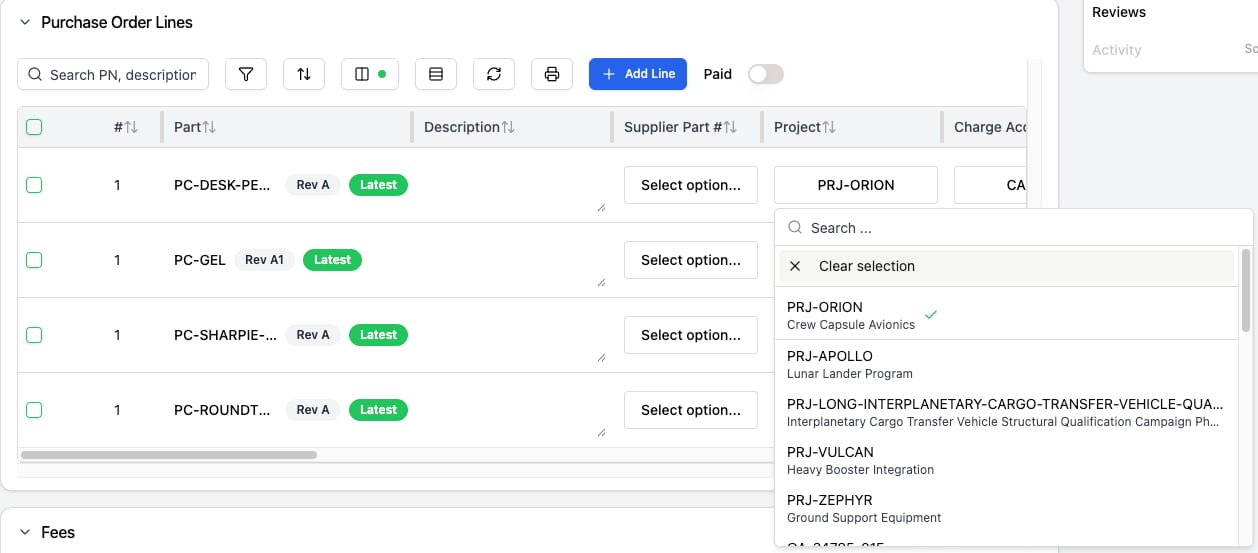The image size is (1258, 553).
Task: Click the search magnifier in dropdown
Action: click(796, 228)
